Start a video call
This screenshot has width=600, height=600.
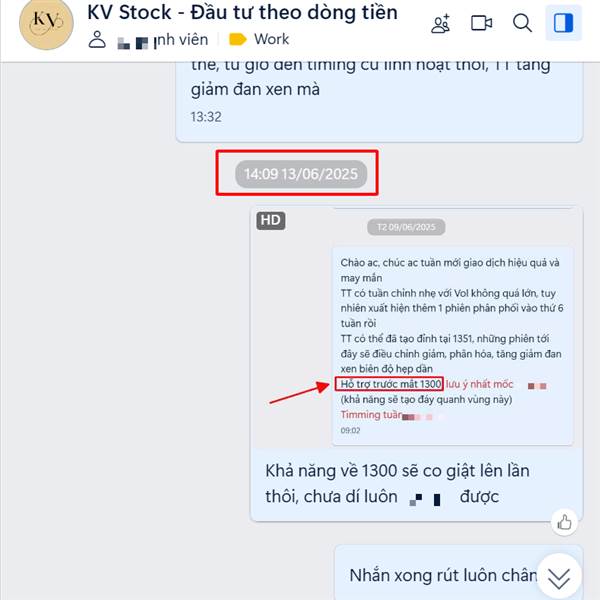pyautogui.click(x=481, y=23)
